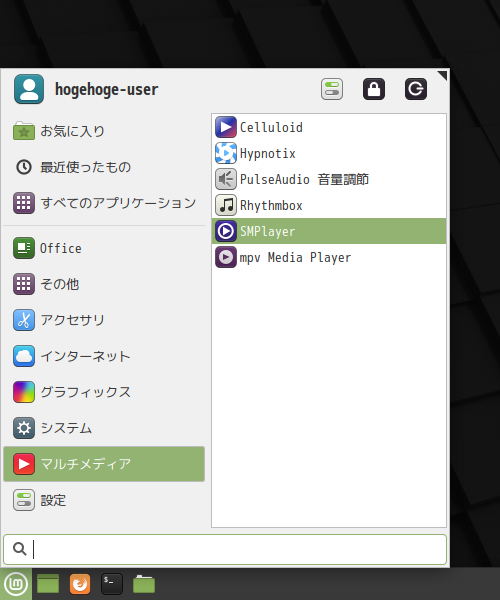Click the grid icon for すべてのアプリケーション
Viewport: 500px width, 600px height.
[24, 203]
